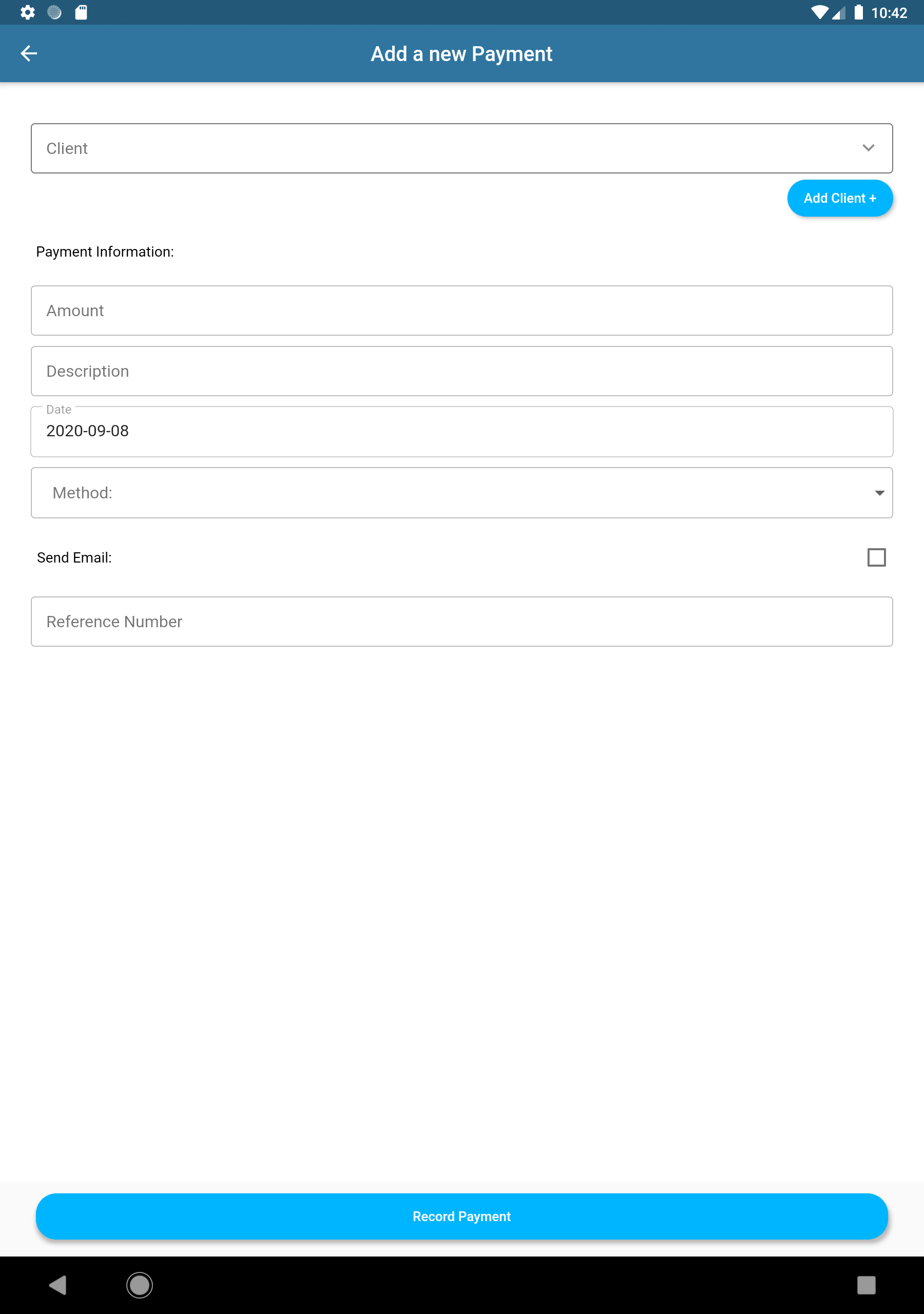Open the Date field showing 2020-09-08

click(461, 432)
